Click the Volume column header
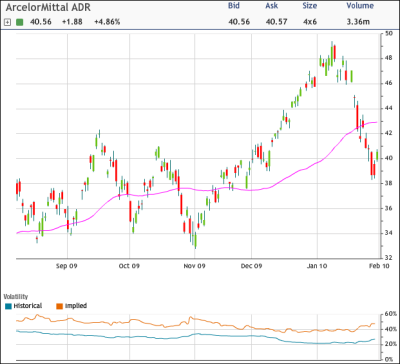This screenshot has width=400, height=364. 360,6
